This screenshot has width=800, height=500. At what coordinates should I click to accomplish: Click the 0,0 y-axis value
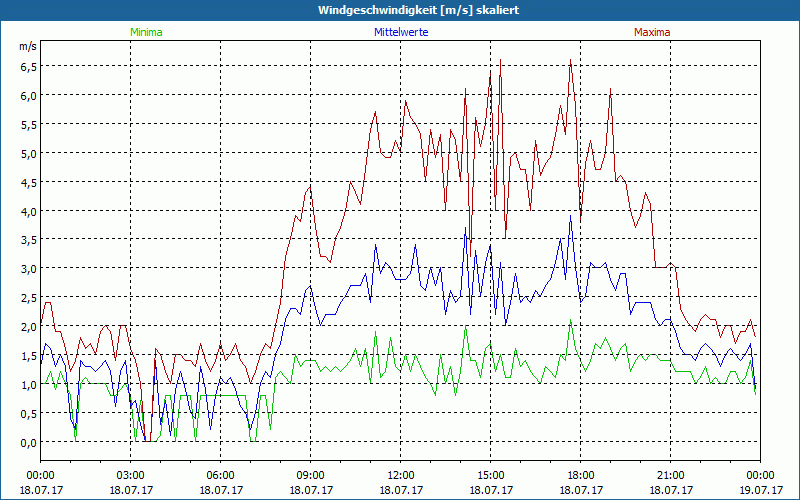click(x=29, y=442)
